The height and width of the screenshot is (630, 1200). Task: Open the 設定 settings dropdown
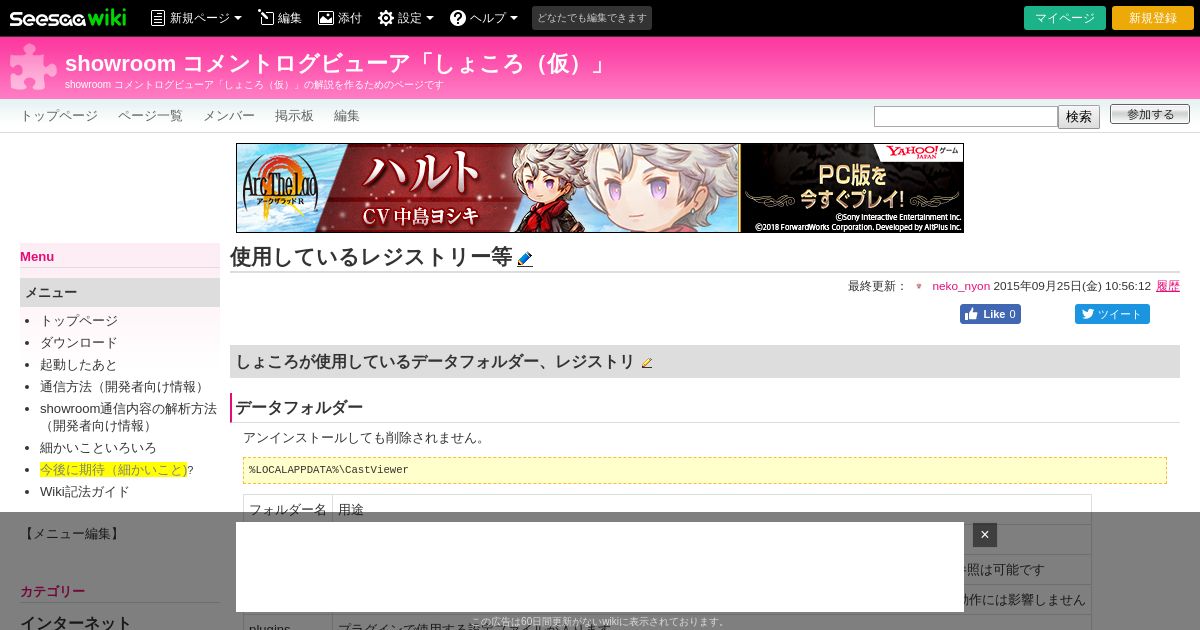pos(405,18)
